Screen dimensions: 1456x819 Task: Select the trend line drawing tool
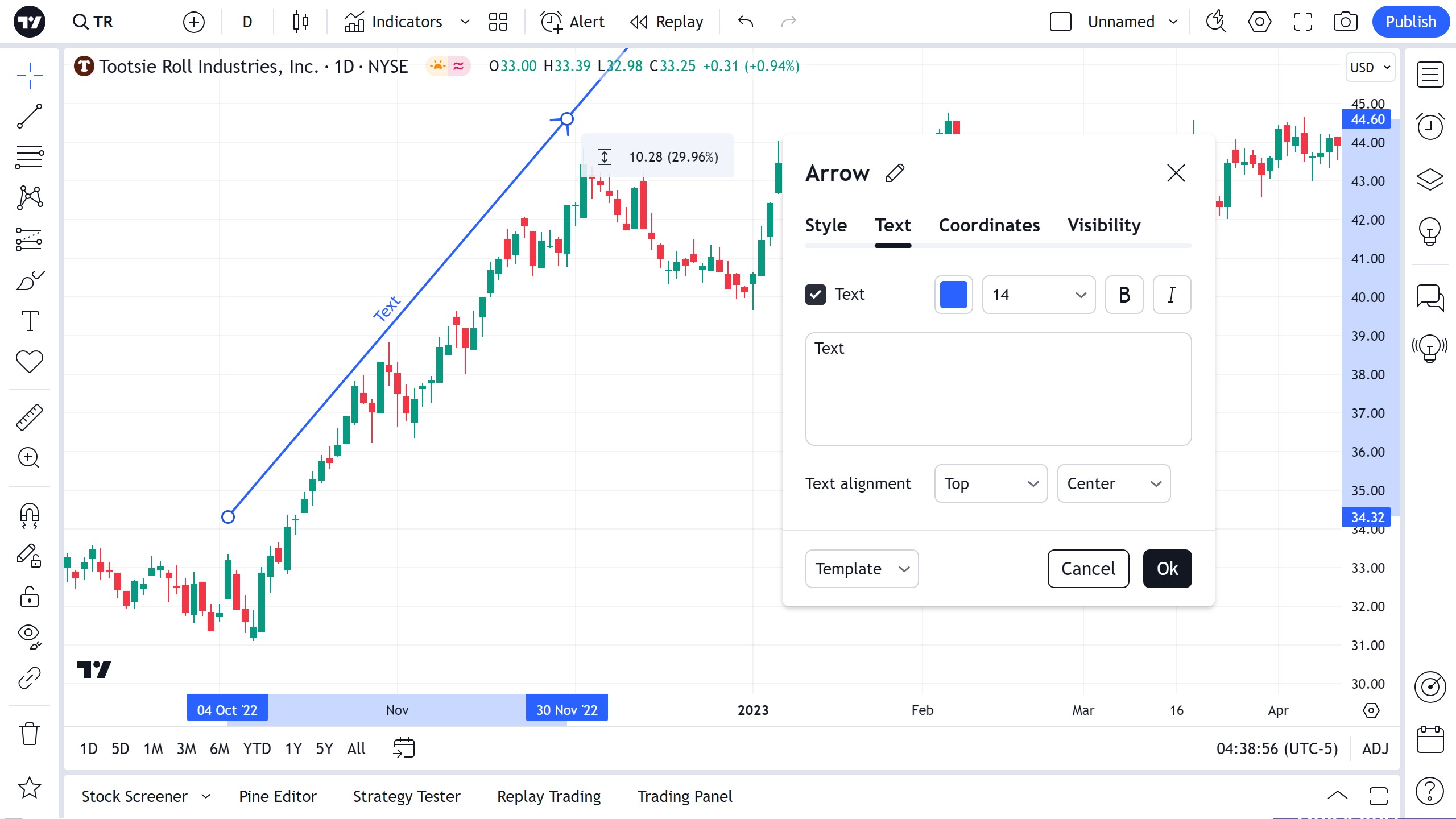pos(30,116)
